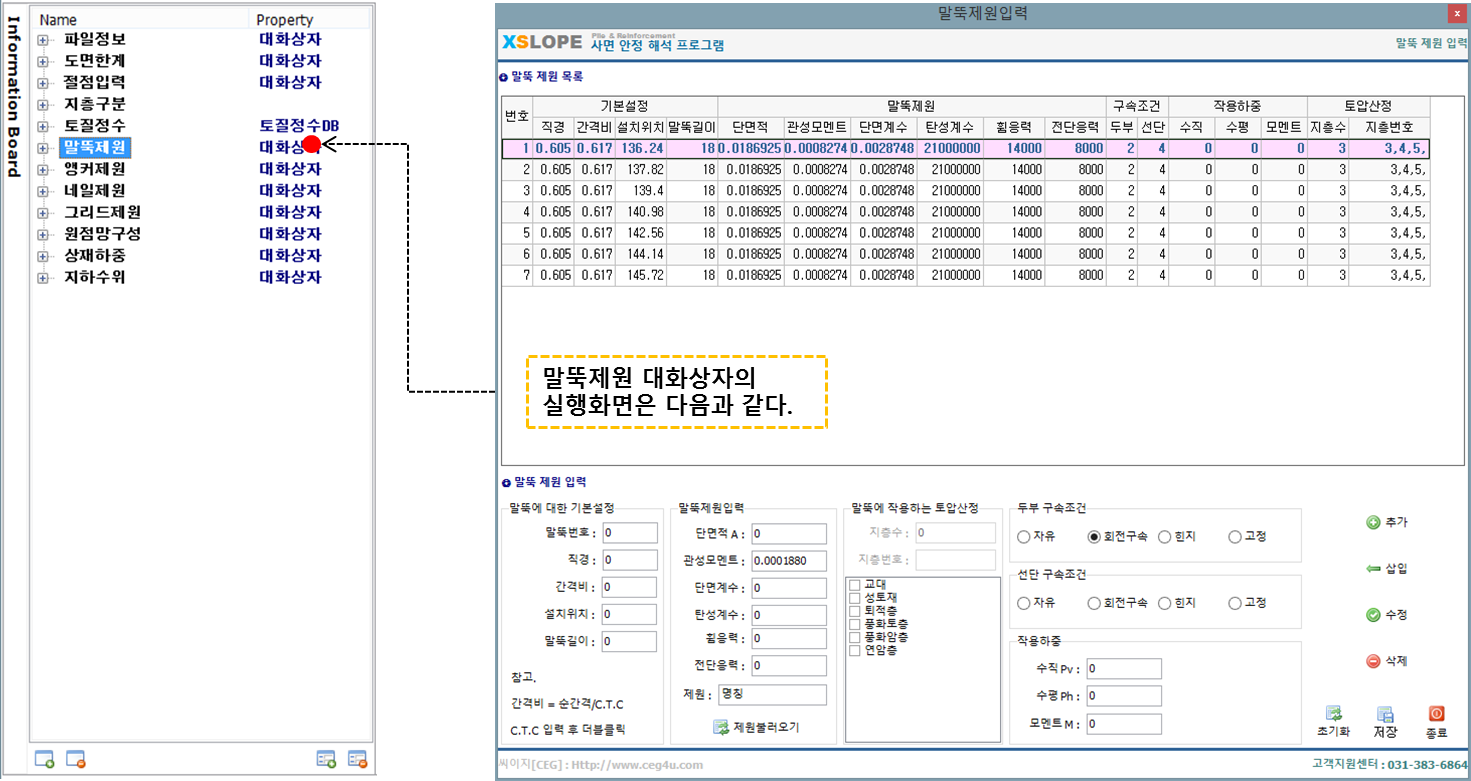Screen dimensions: 1471x781
Task: Expand the 도면한계 tree node
Action: click(43, 61)
